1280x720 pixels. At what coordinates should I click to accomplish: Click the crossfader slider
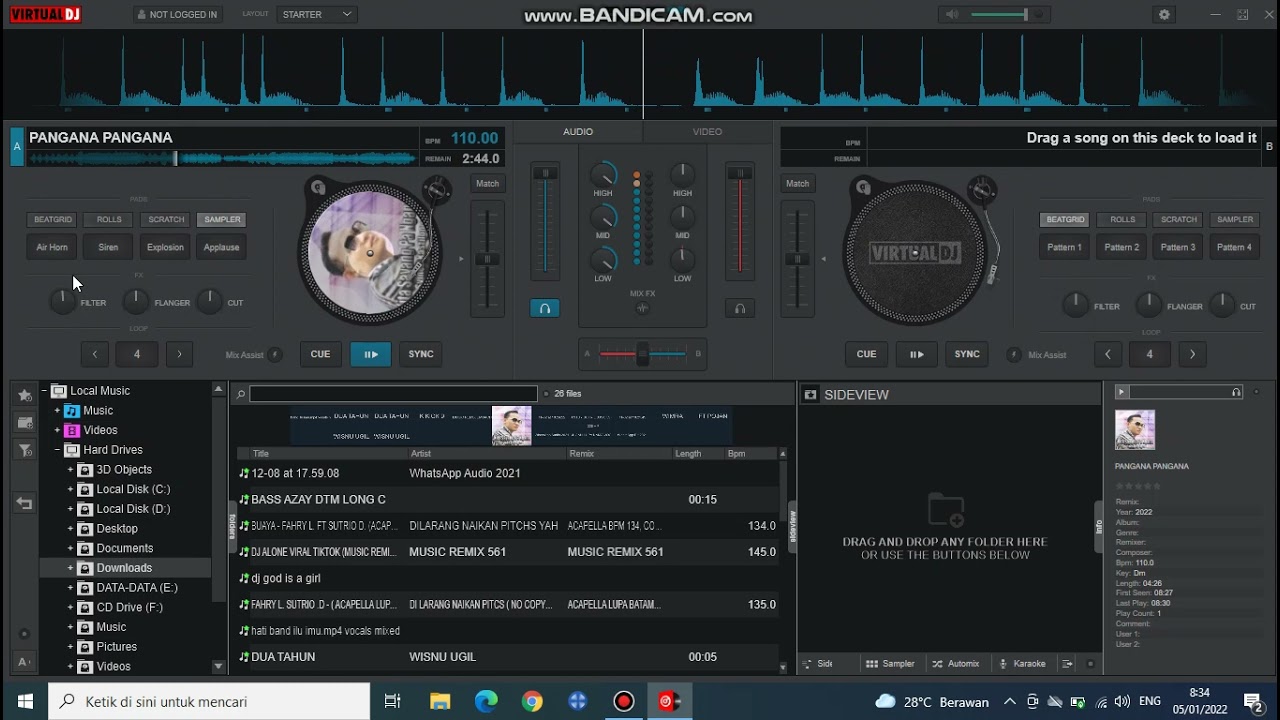pos(643,354)
